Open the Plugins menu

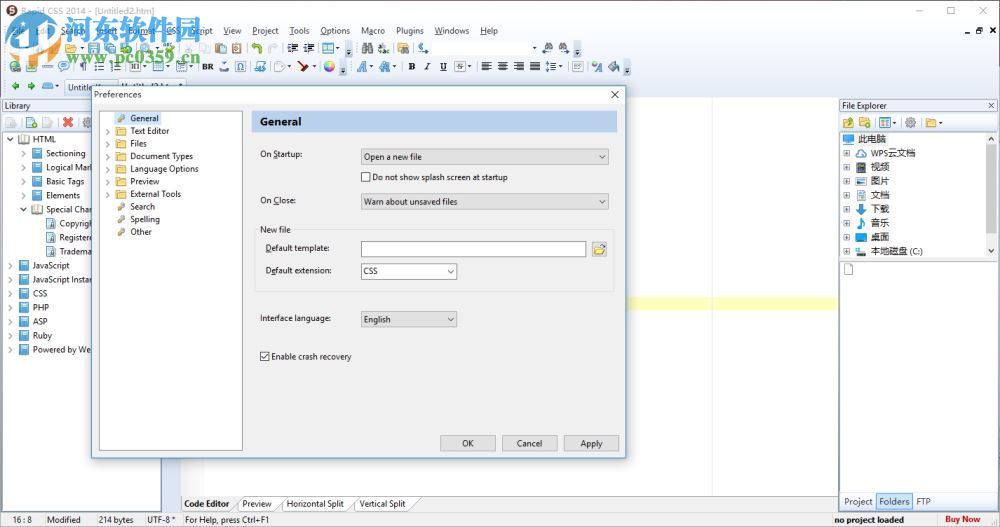[409, 31]
